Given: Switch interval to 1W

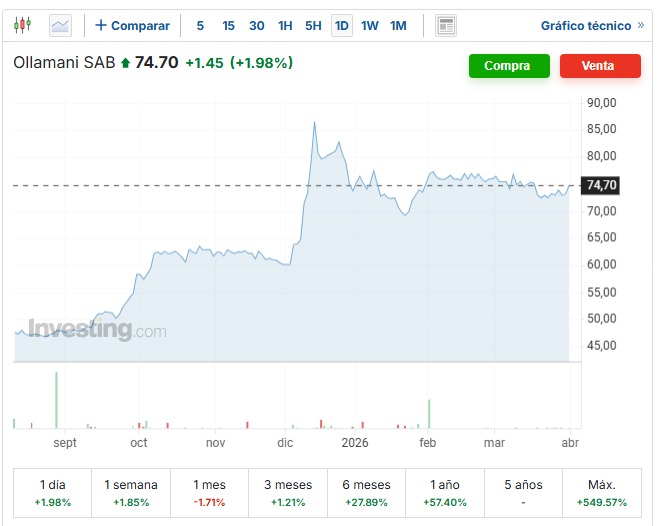Looking at the screenshot, I should point(370,25).
